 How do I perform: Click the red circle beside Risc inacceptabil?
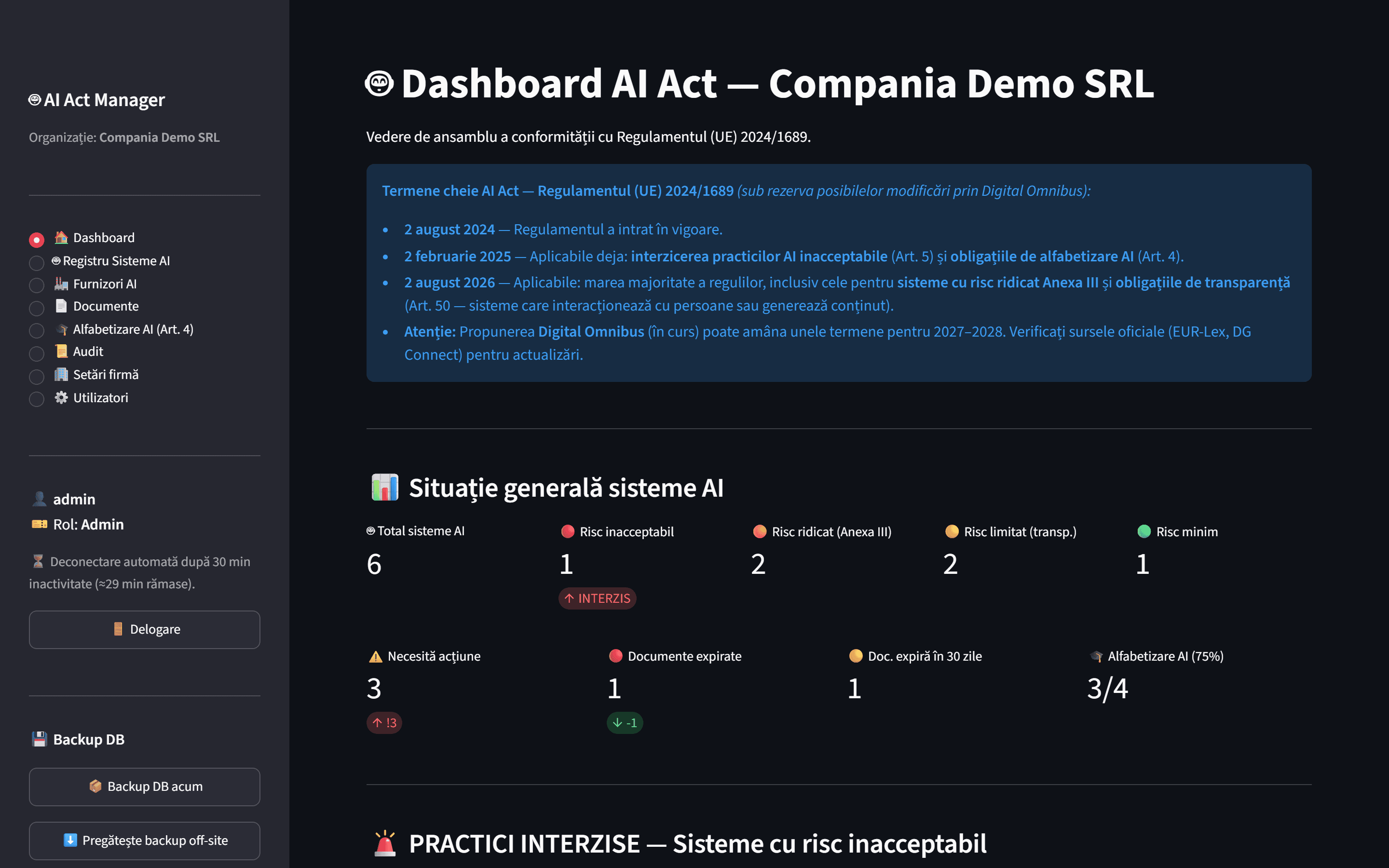[568, 531]
